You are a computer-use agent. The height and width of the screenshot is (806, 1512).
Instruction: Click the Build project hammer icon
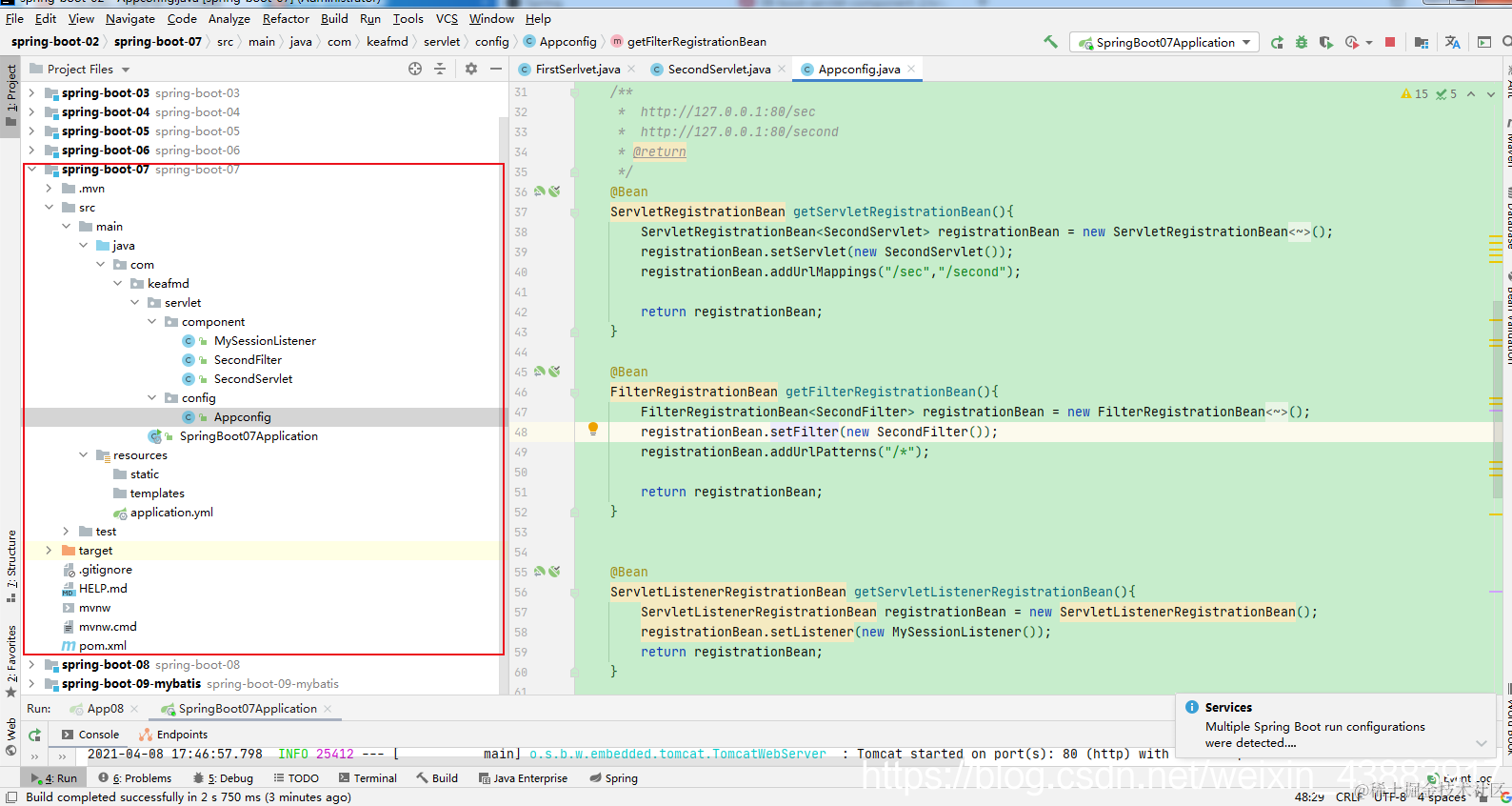coord(1050,42)
